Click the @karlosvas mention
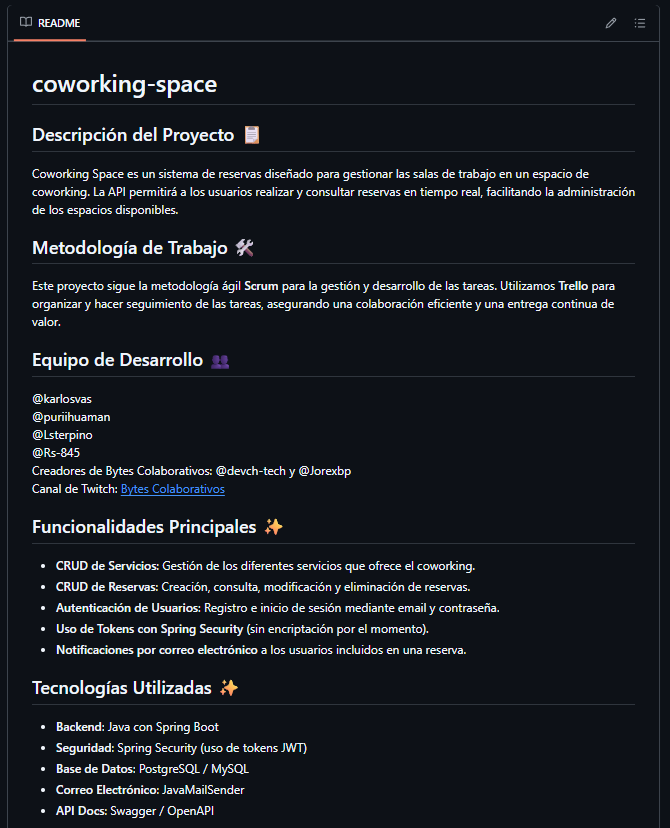Screen dimensions: 670x828 [x=62, y=399]
